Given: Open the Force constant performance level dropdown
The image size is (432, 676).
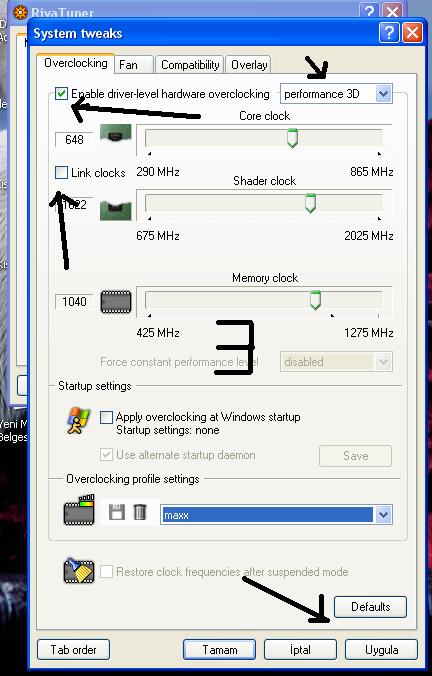Looking at the screenshot, I should [x=336, y=362].
